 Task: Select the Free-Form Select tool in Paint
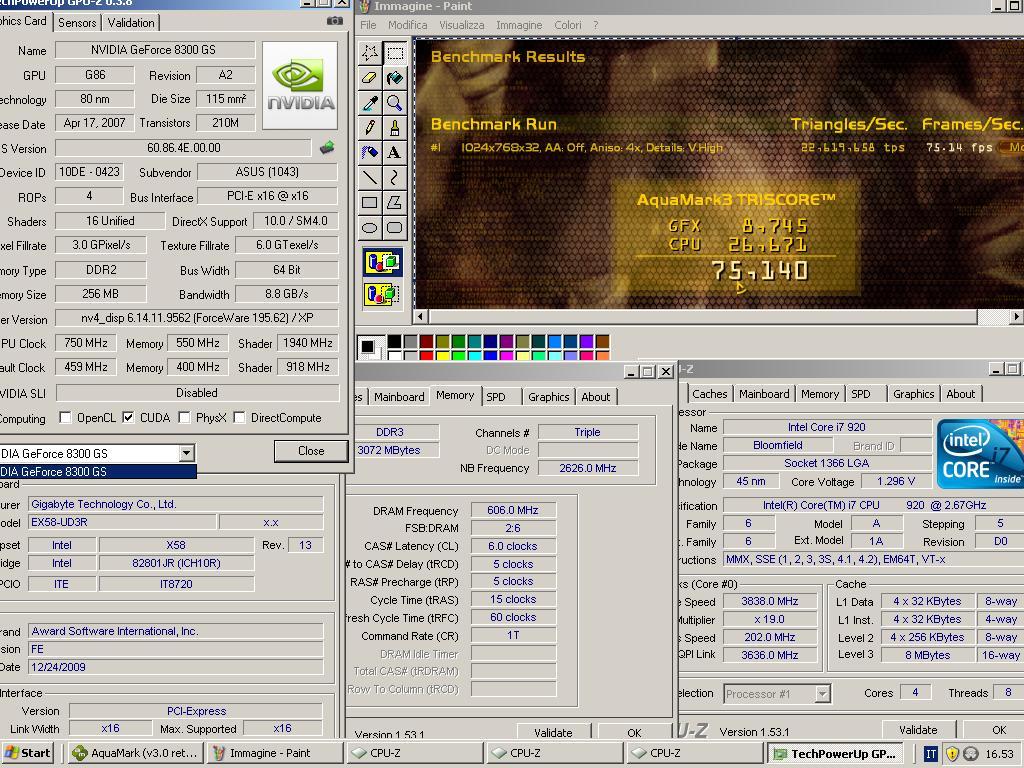click(x=370, y=53)
